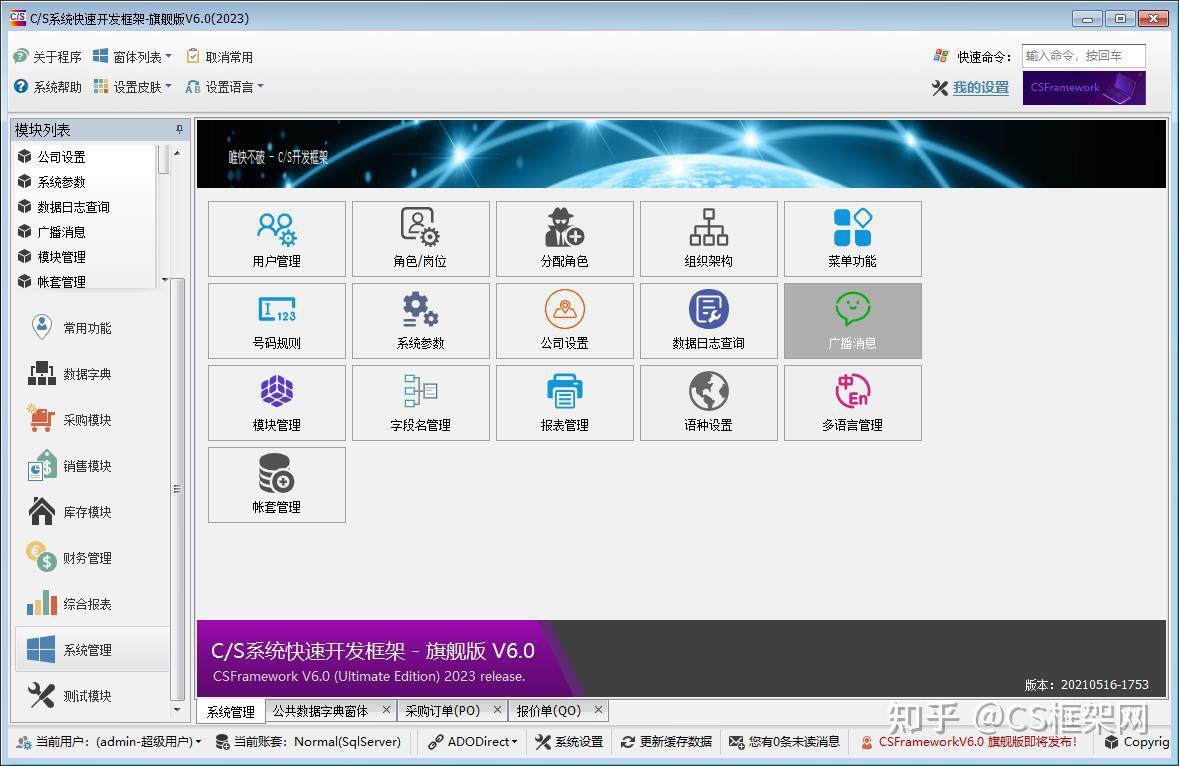1179x766 pixels.
Task: Click the 菜单功能 tile
Action: (x=852, y=238)
